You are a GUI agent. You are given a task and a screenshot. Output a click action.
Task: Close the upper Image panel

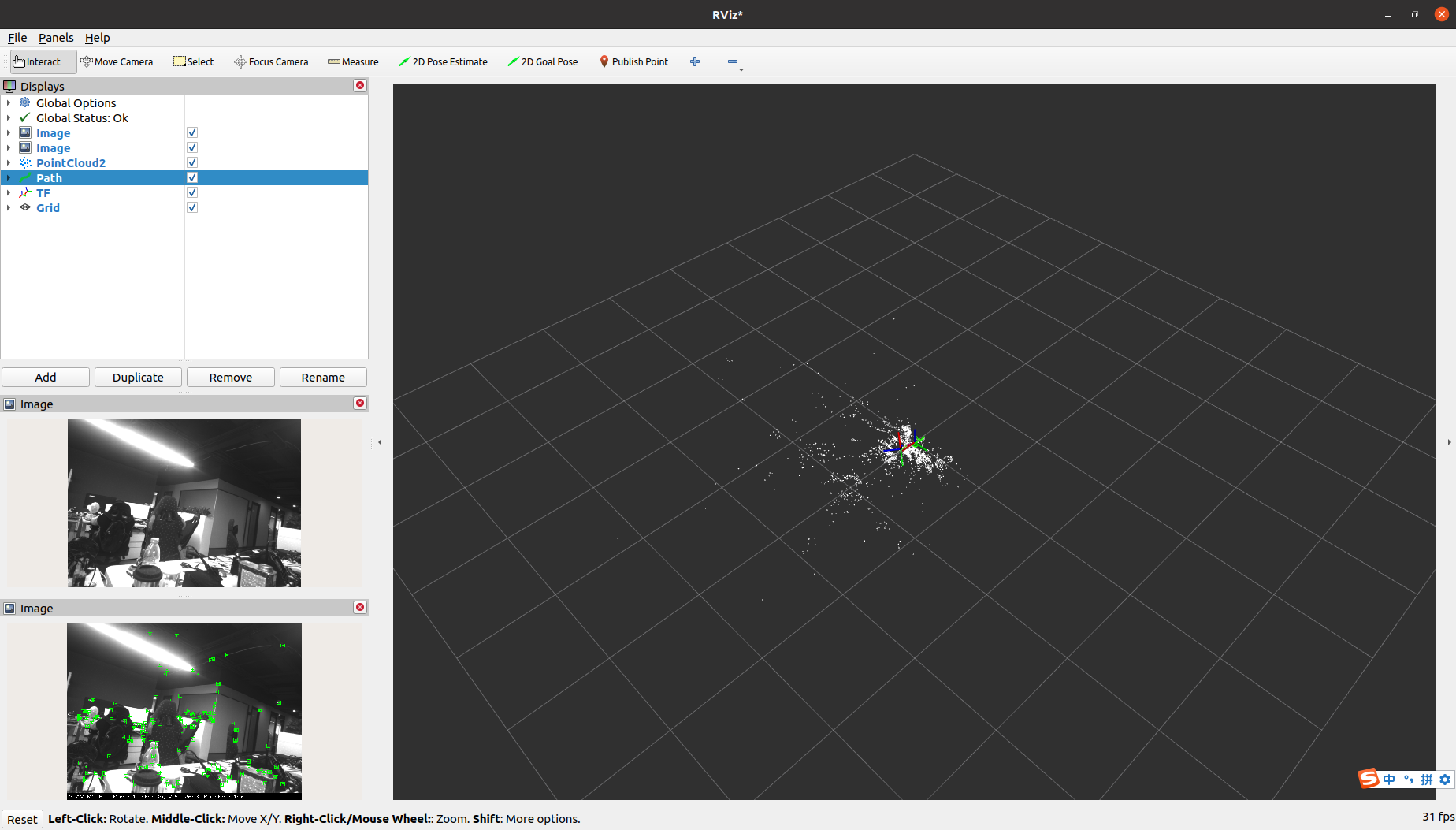point(360,403)
